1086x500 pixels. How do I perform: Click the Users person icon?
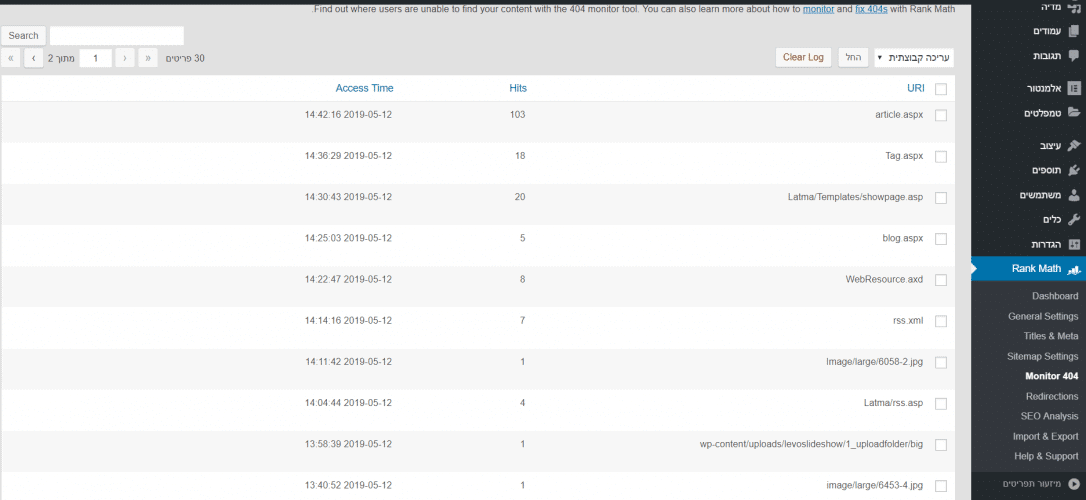1074,195
